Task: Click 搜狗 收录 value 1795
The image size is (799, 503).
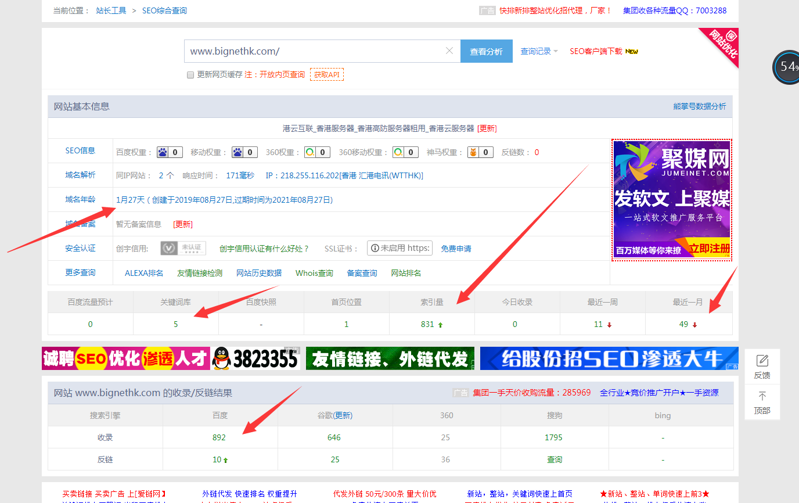Action: [x=553, y=437]
